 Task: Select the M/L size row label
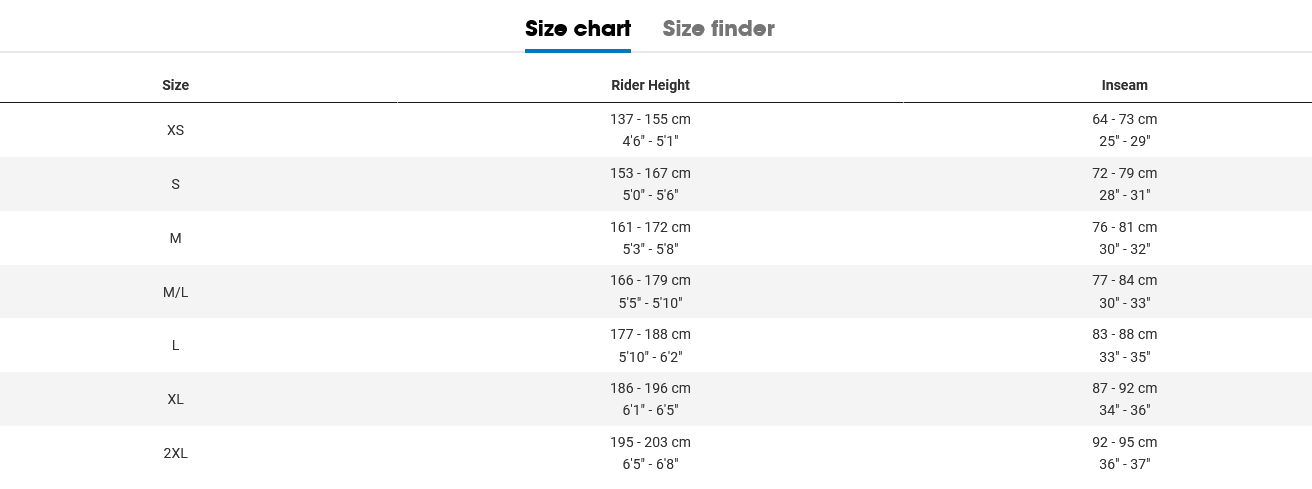tap(176, 292)
